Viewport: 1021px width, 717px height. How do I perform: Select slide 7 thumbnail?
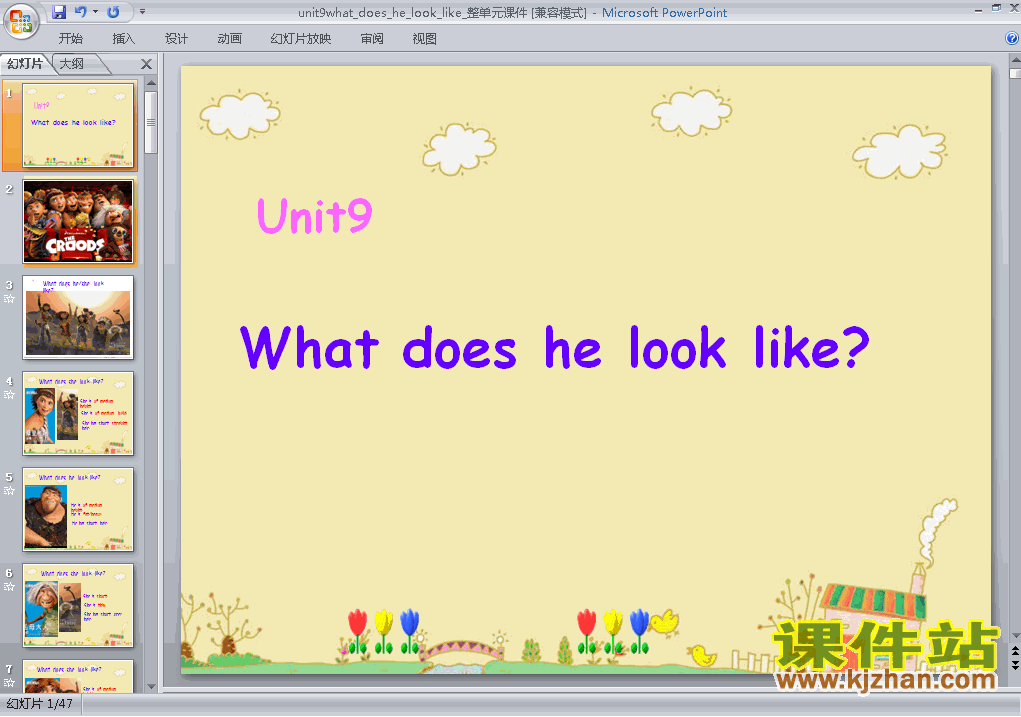click(78, 676)
